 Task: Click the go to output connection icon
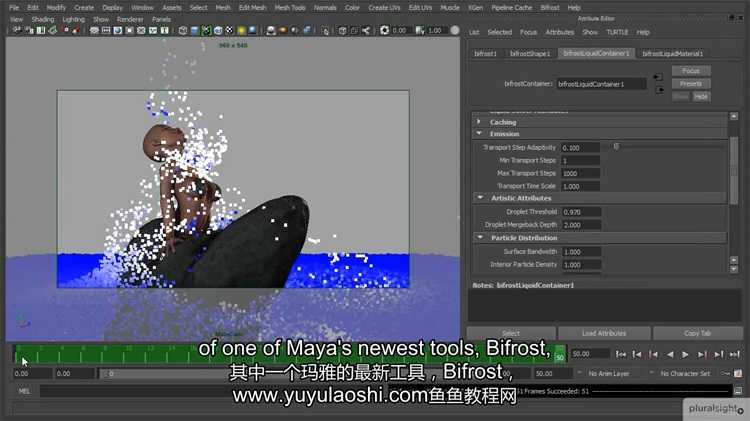[660, 90]
